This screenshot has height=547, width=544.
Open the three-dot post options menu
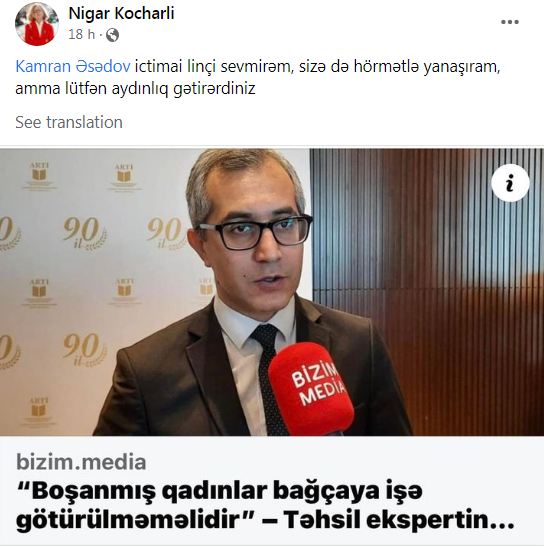pos(509,22)
